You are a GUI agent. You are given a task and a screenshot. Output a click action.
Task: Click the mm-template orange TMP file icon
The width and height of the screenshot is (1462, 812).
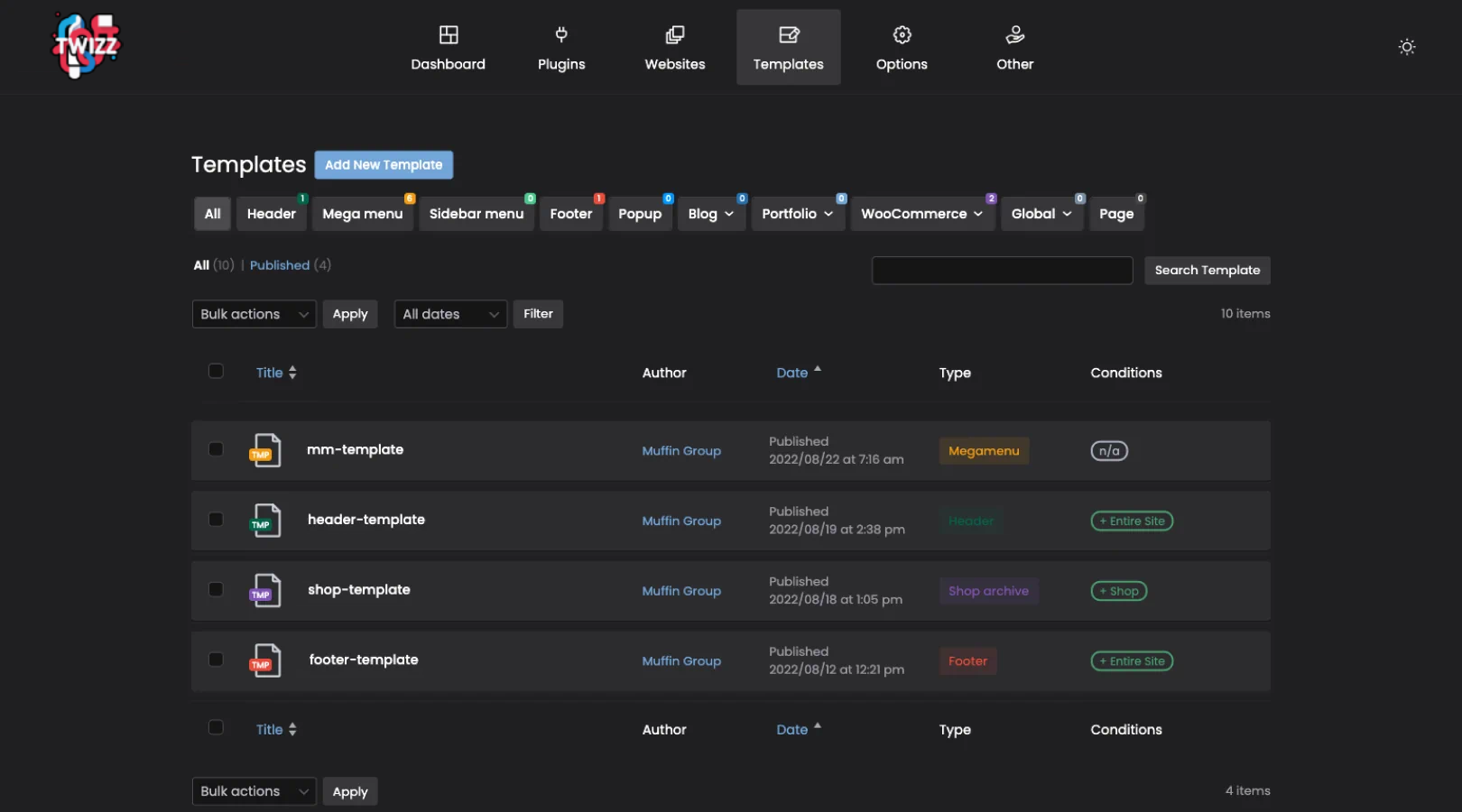(x=265, y=450)
